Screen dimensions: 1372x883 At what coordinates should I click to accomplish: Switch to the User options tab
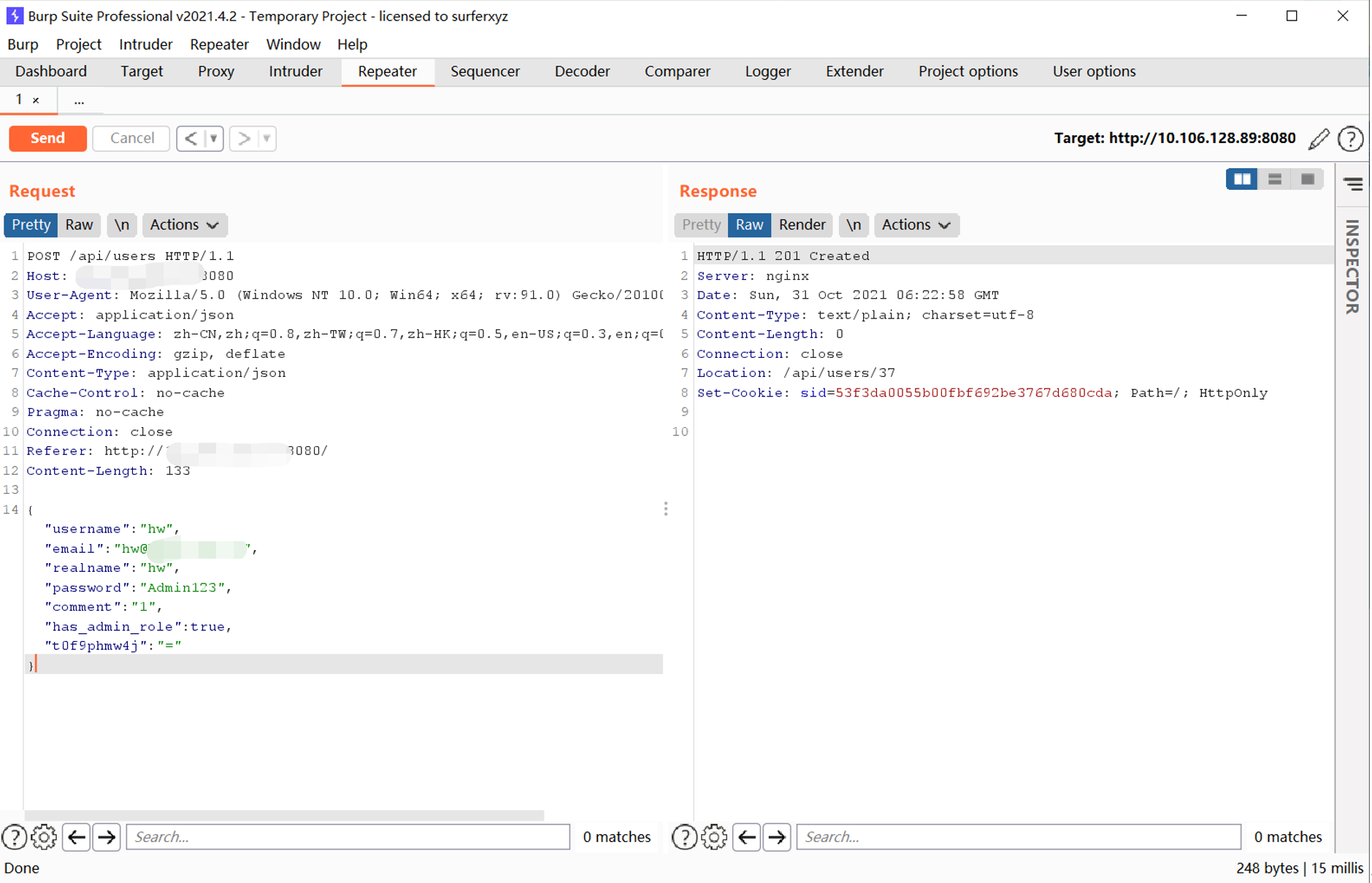1094,72
